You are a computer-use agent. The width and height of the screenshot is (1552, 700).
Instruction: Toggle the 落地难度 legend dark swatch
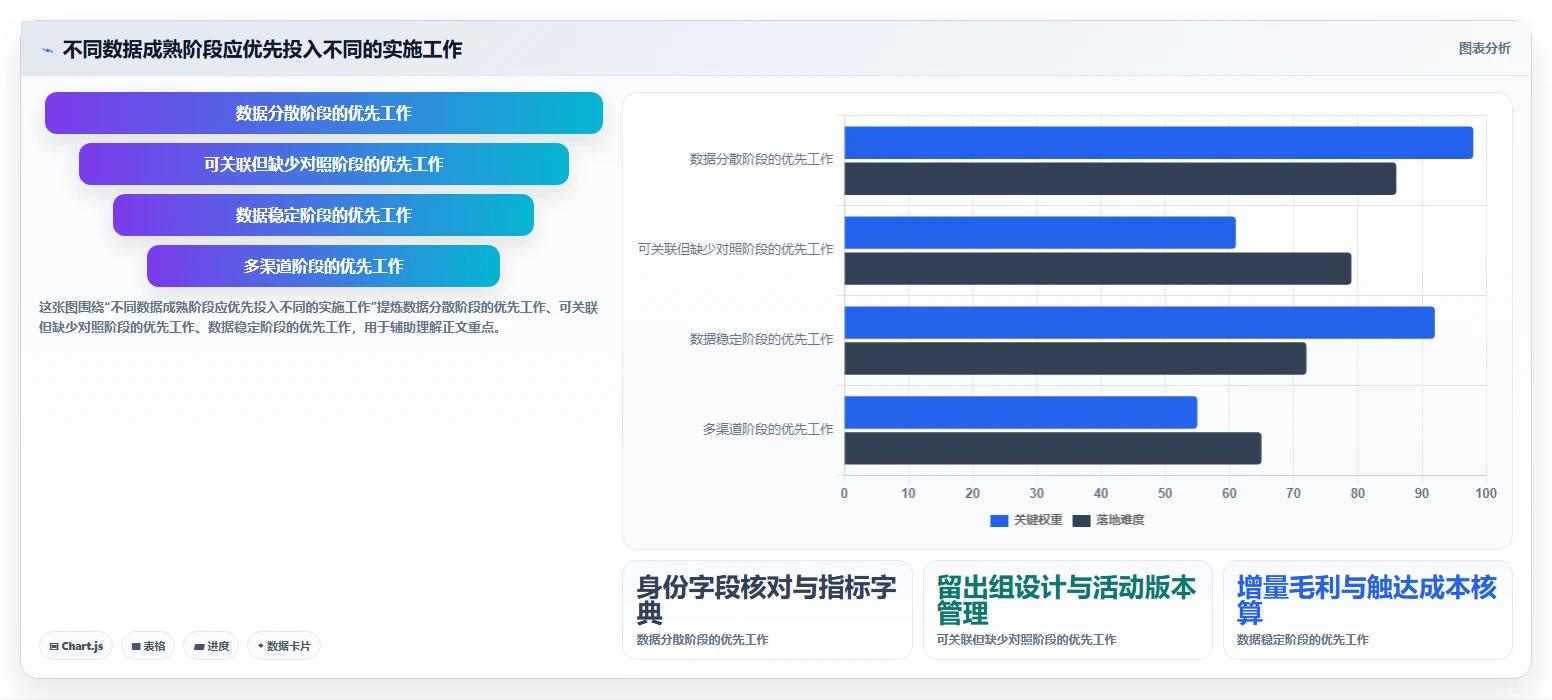1081,521
